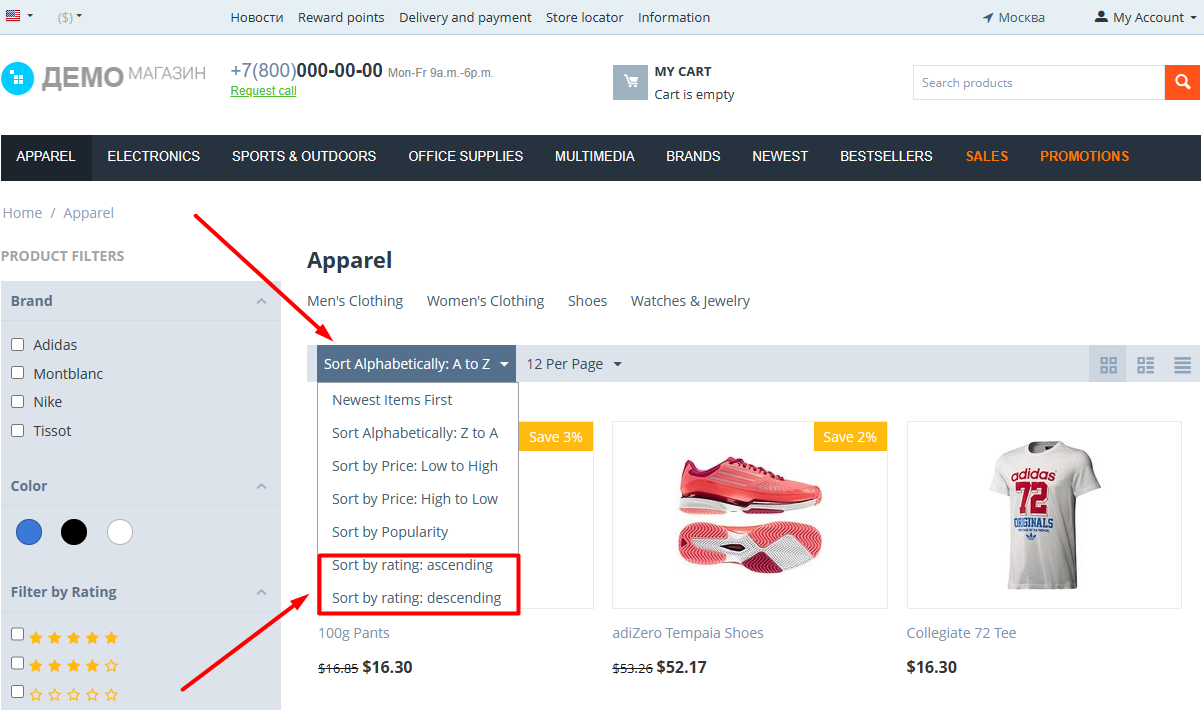
Task: Open Reward points link
Action: click(341, 17)
